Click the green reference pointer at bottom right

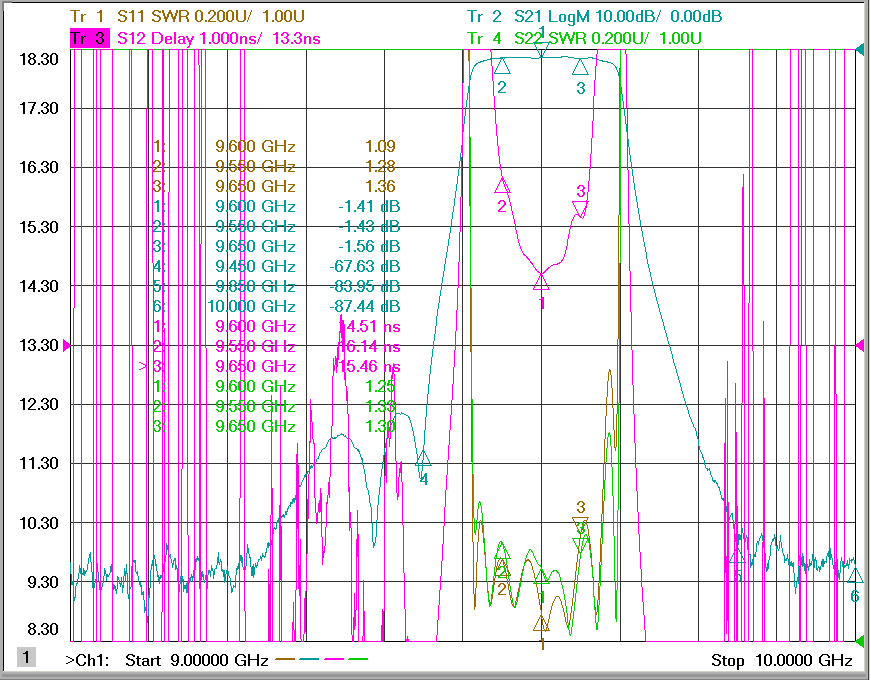[x=860, y=641]
